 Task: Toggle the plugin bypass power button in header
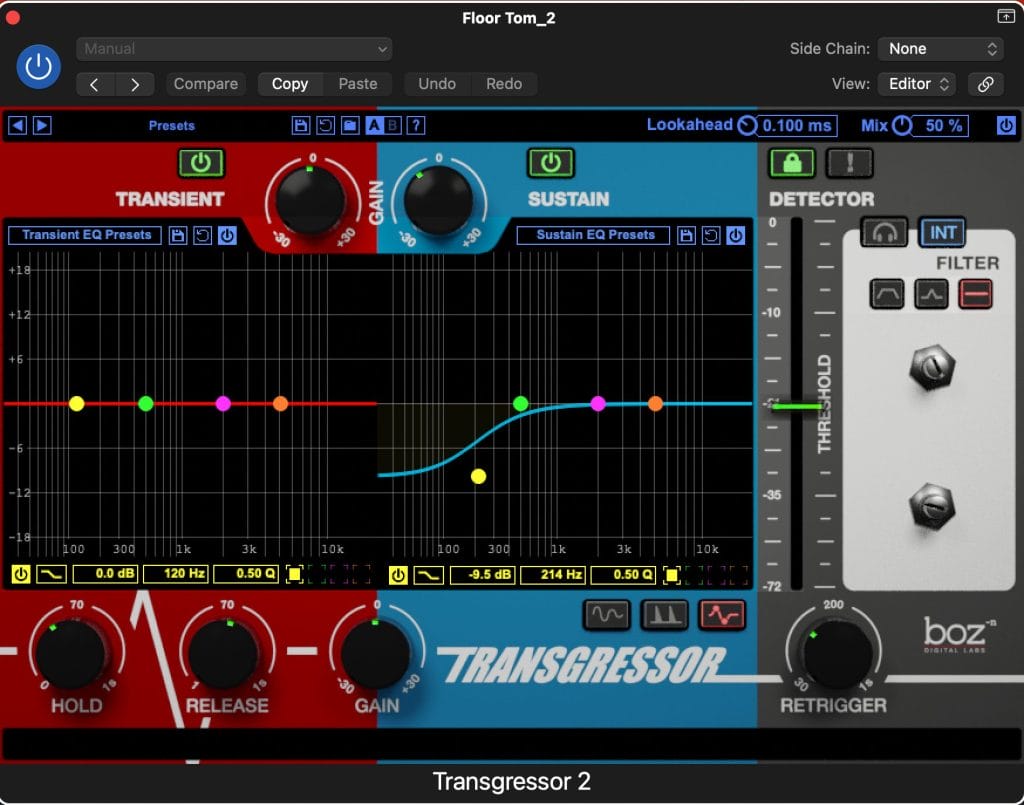[38, 66]
